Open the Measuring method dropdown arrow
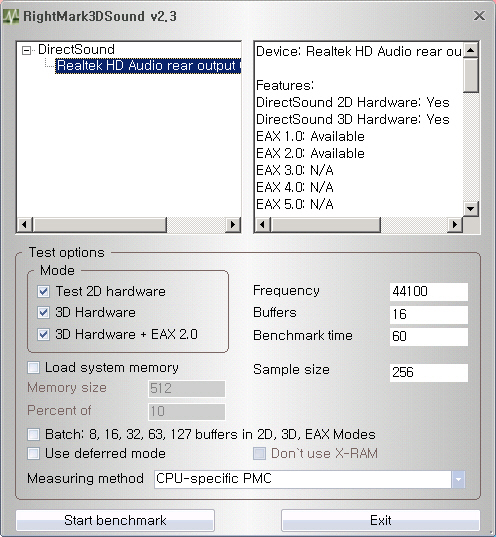496x537 pixels. pyautogui.click(x=458, y=479)
